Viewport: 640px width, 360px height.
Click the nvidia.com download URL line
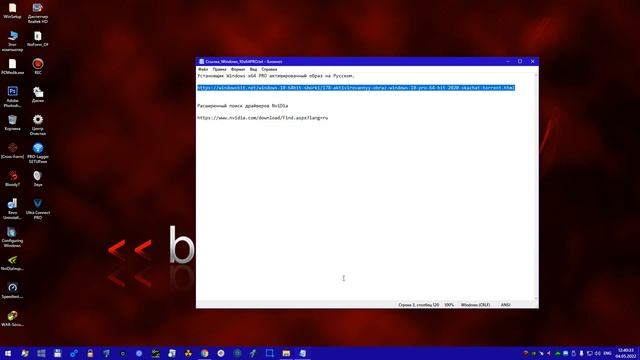pos(262,118)
